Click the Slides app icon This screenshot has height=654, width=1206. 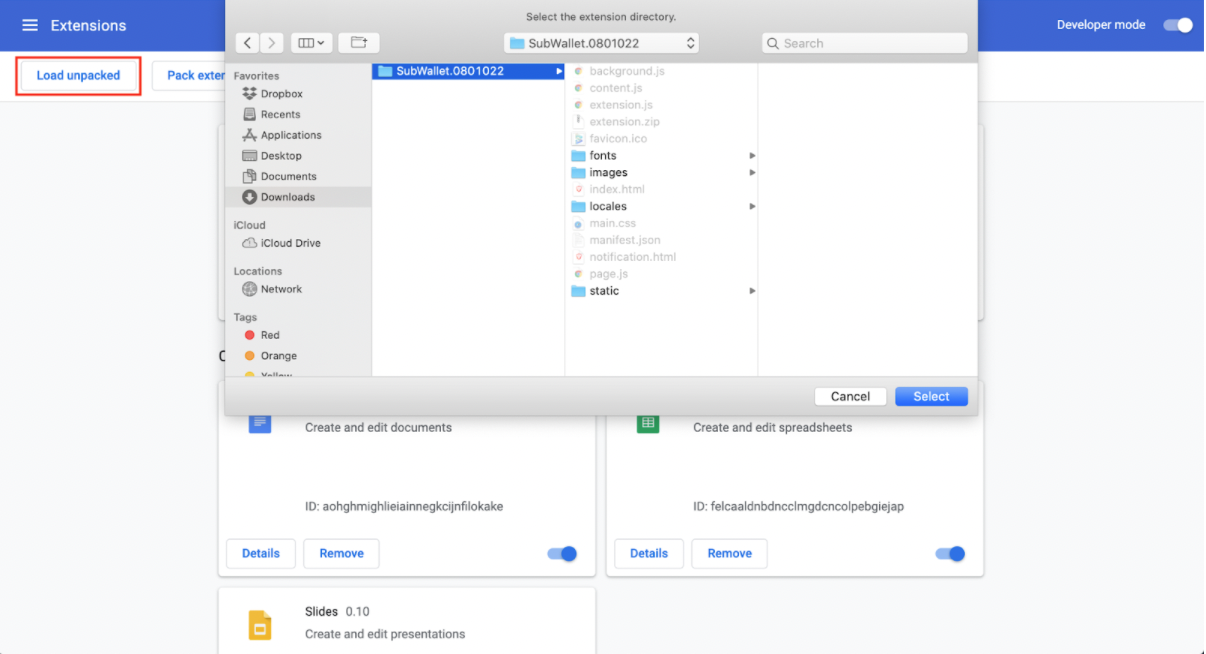pos(260,625)
